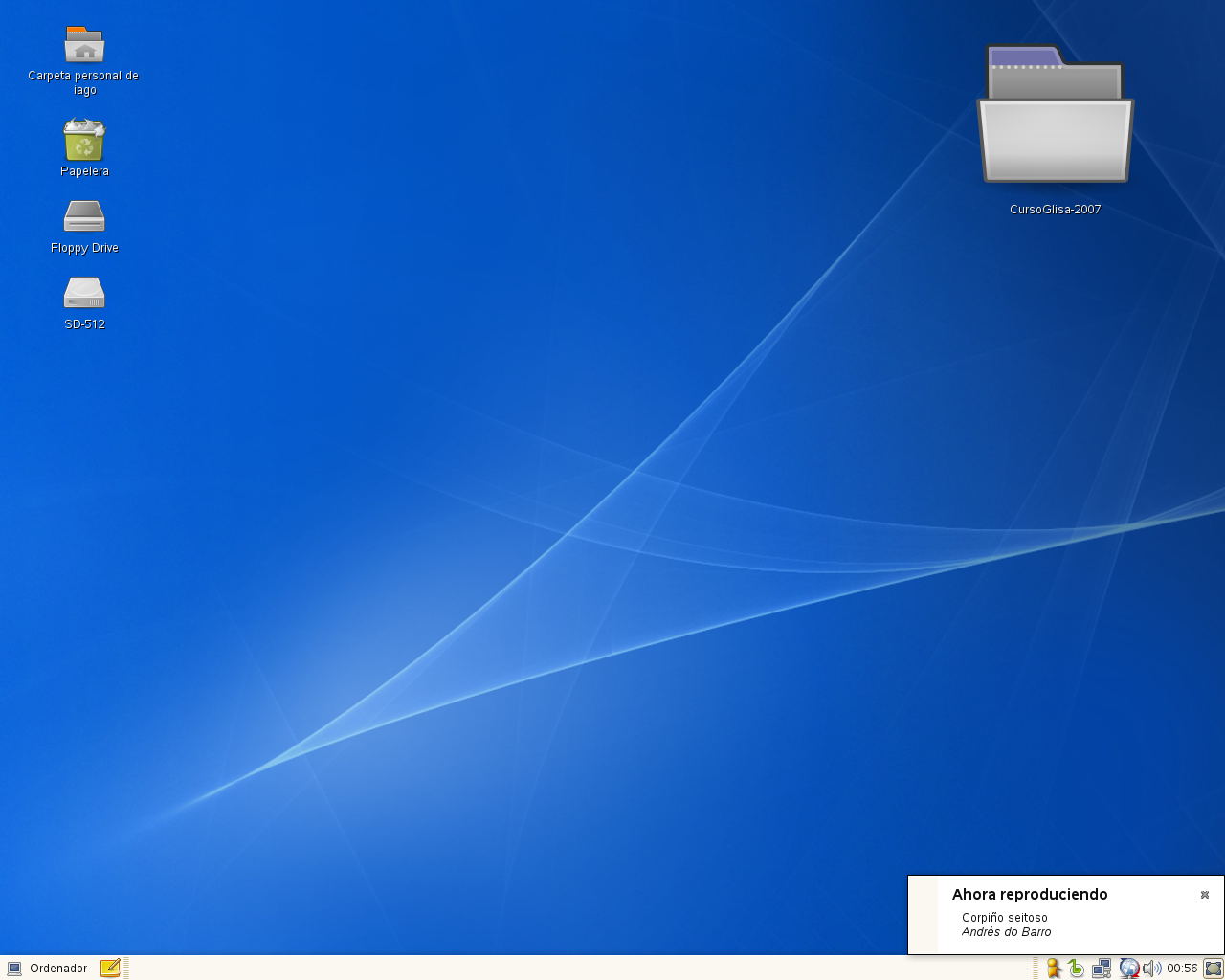Select the SD-512 drive icon
Screen dimensions: 1225x980
(x=84, y=293)
